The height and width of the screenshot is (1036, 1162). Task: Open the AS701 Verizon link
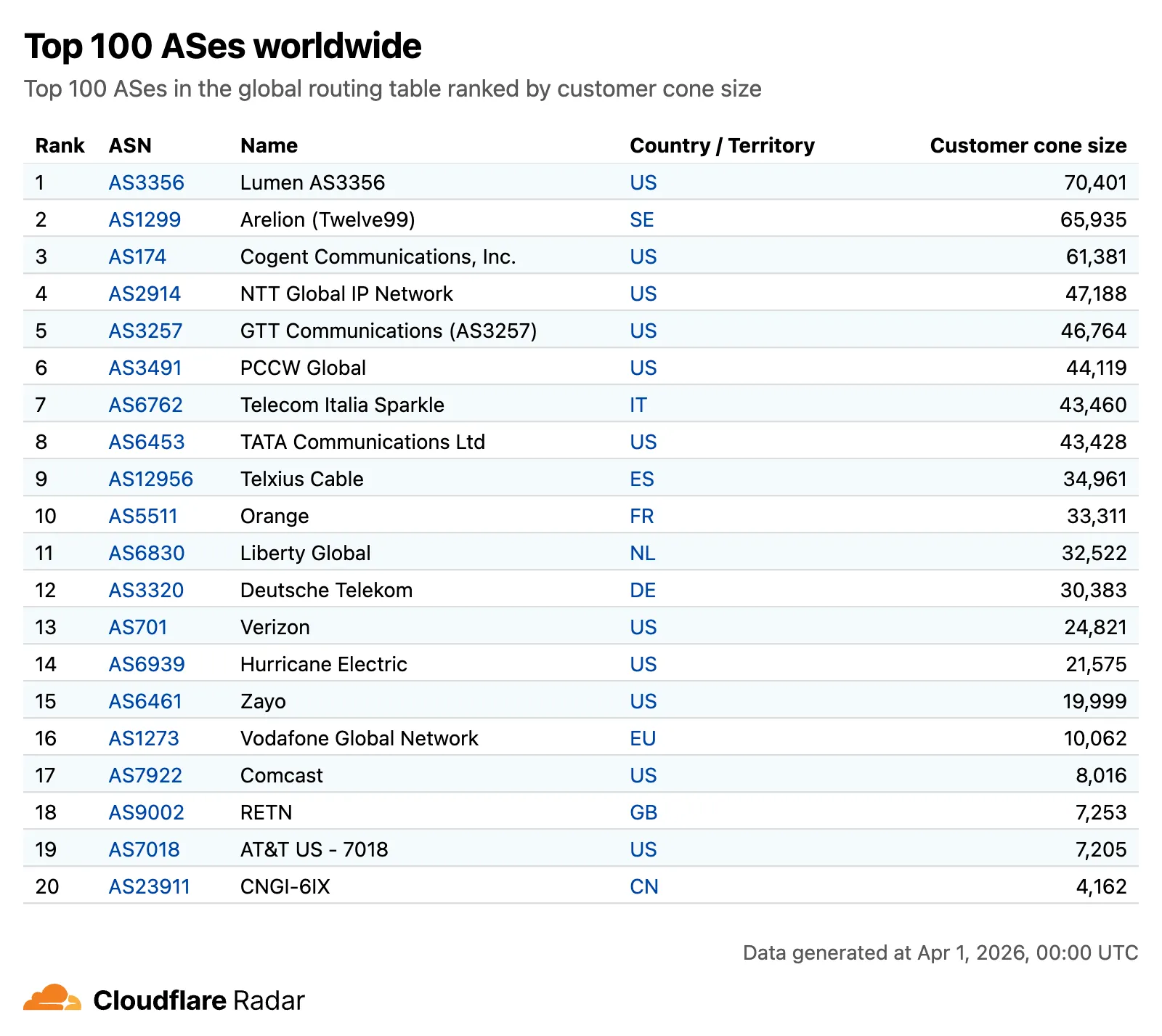click(138, 627)
